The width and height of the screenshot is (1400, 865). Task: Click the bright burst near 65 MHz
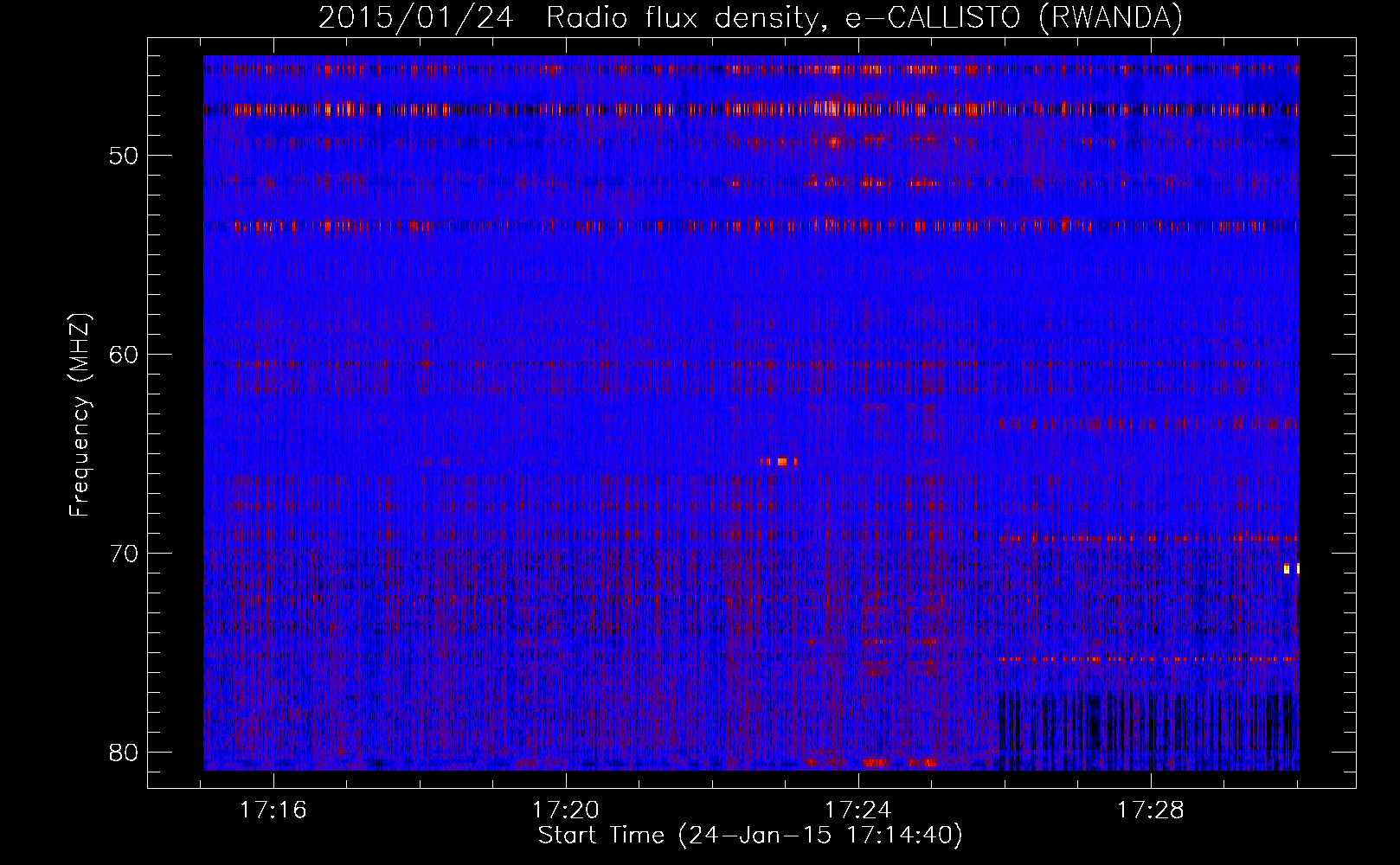780,462
